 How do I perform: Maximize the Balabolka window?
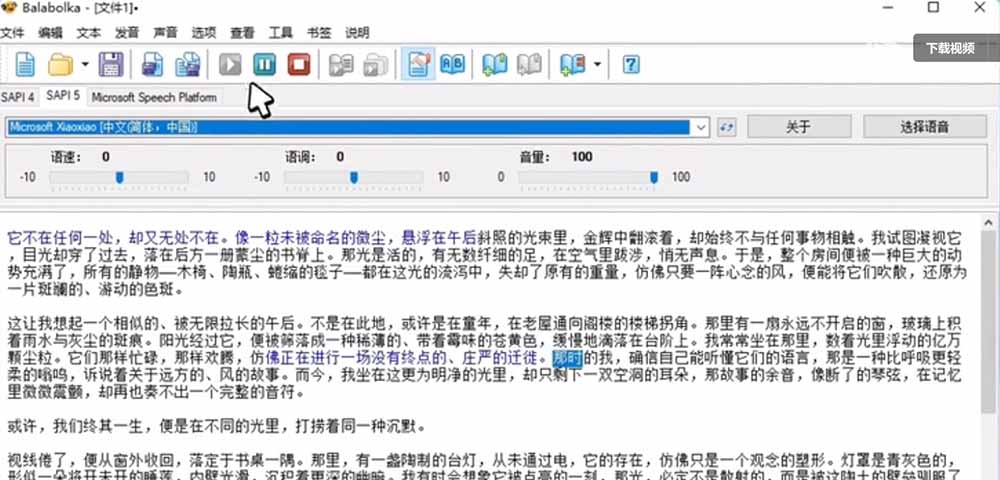point(933,8)
